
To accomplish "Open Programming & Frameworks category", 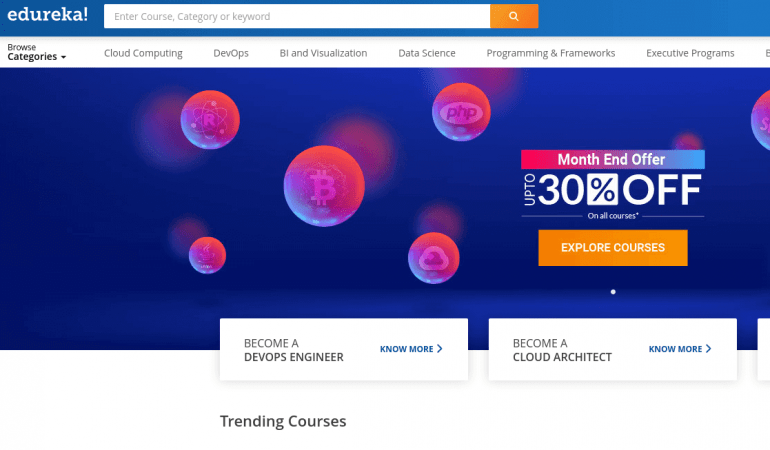I will click(550, 53).
